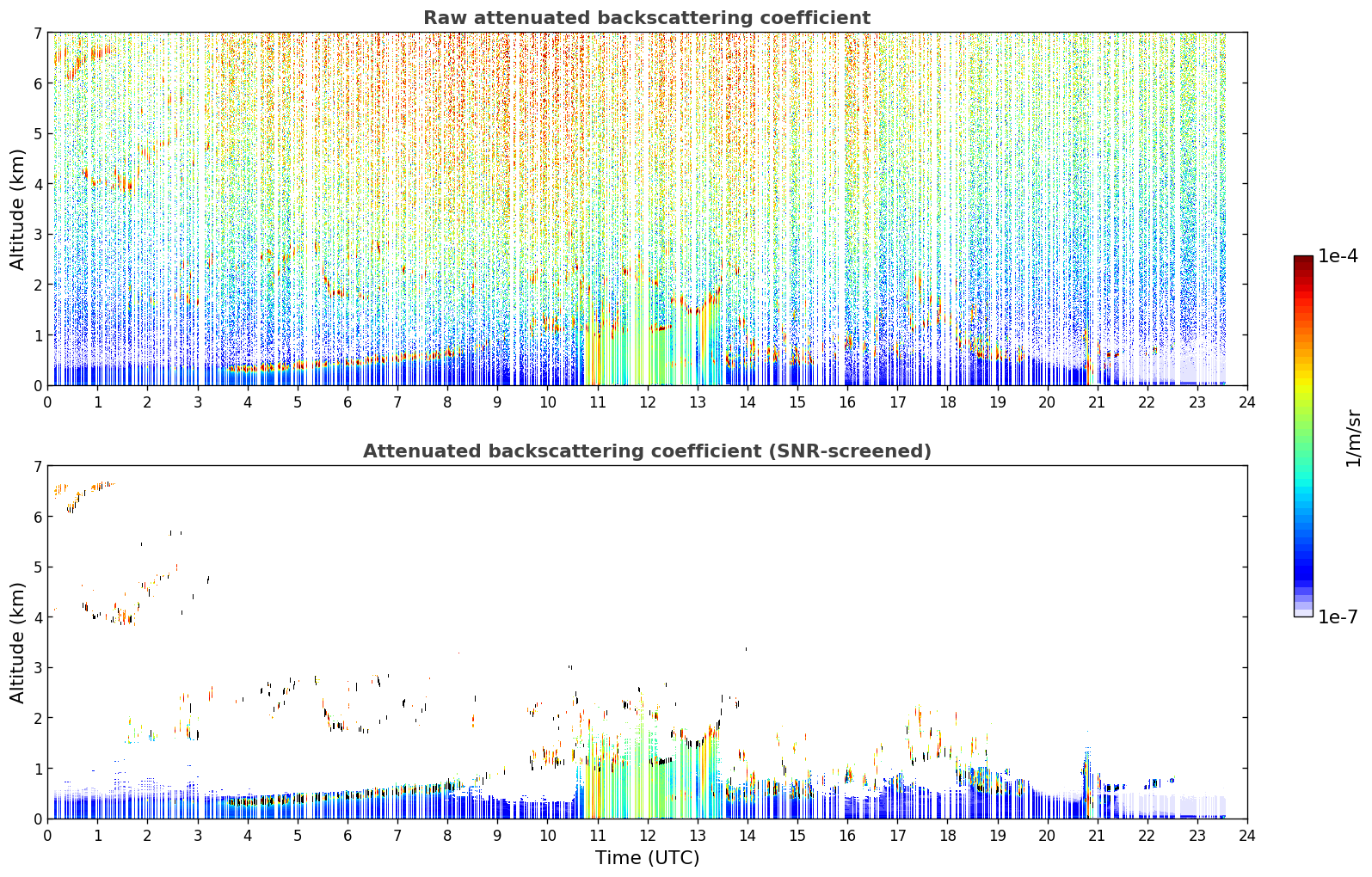Click the 18 hour tick on lower time axis
Image resolution: width=1372 pixels, height=877 pixels.
tap(947, 835)
